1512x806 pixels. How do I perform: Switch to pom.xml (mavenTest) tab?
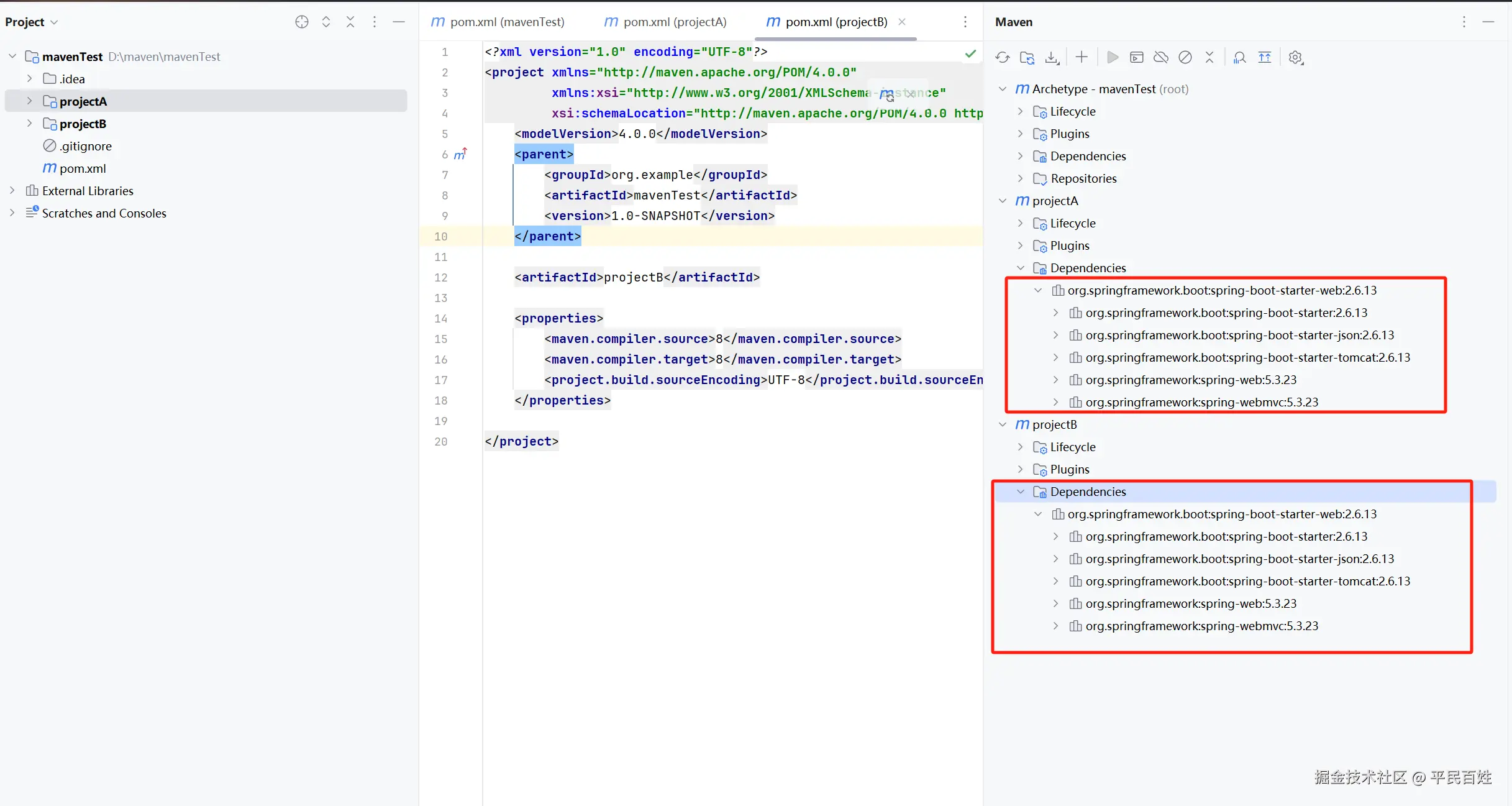click(x=506, y=22)
